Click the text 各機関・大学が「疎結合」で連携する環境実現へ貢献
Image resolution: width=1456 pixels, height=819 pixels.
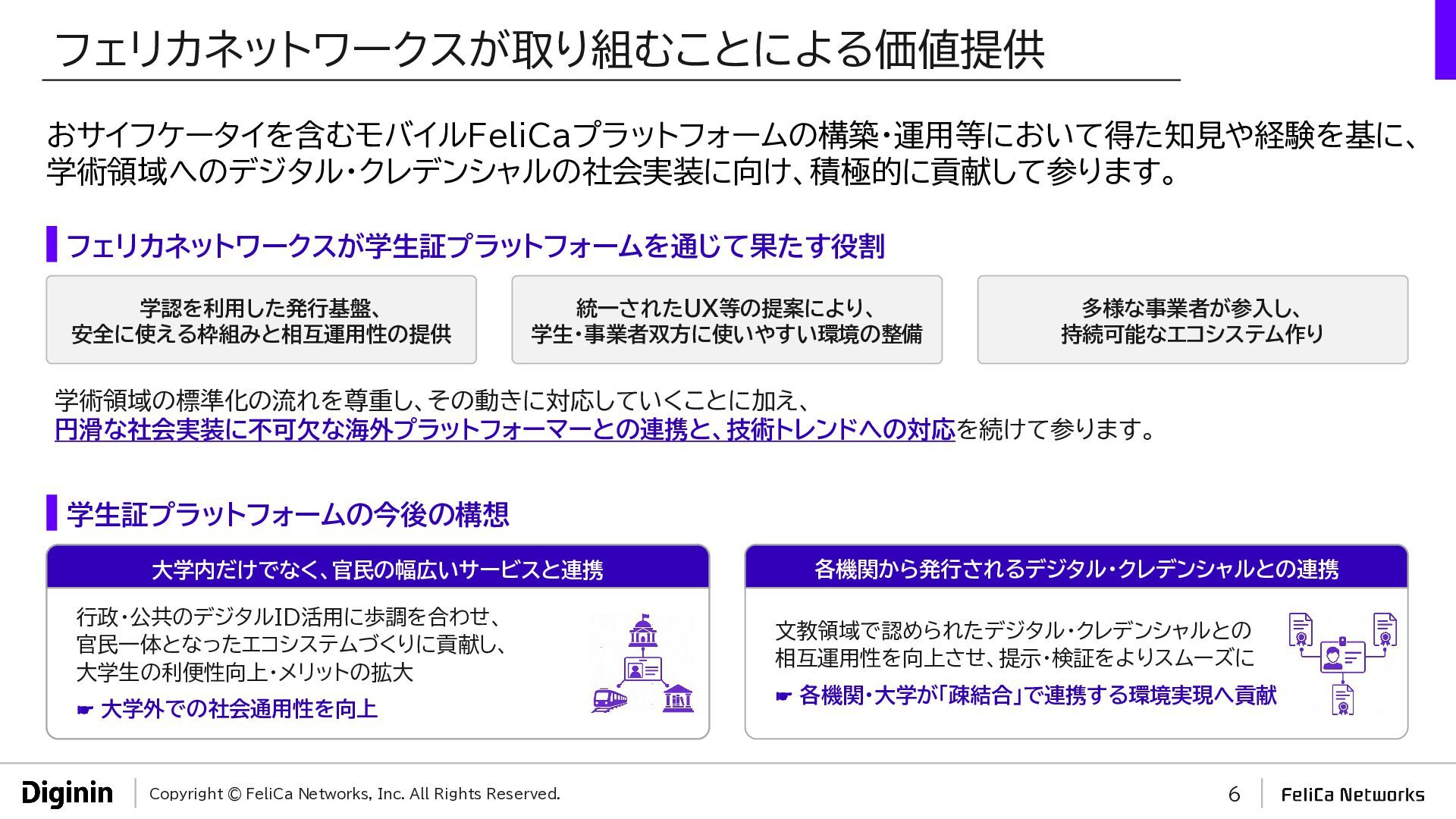tap(1038, 695)
